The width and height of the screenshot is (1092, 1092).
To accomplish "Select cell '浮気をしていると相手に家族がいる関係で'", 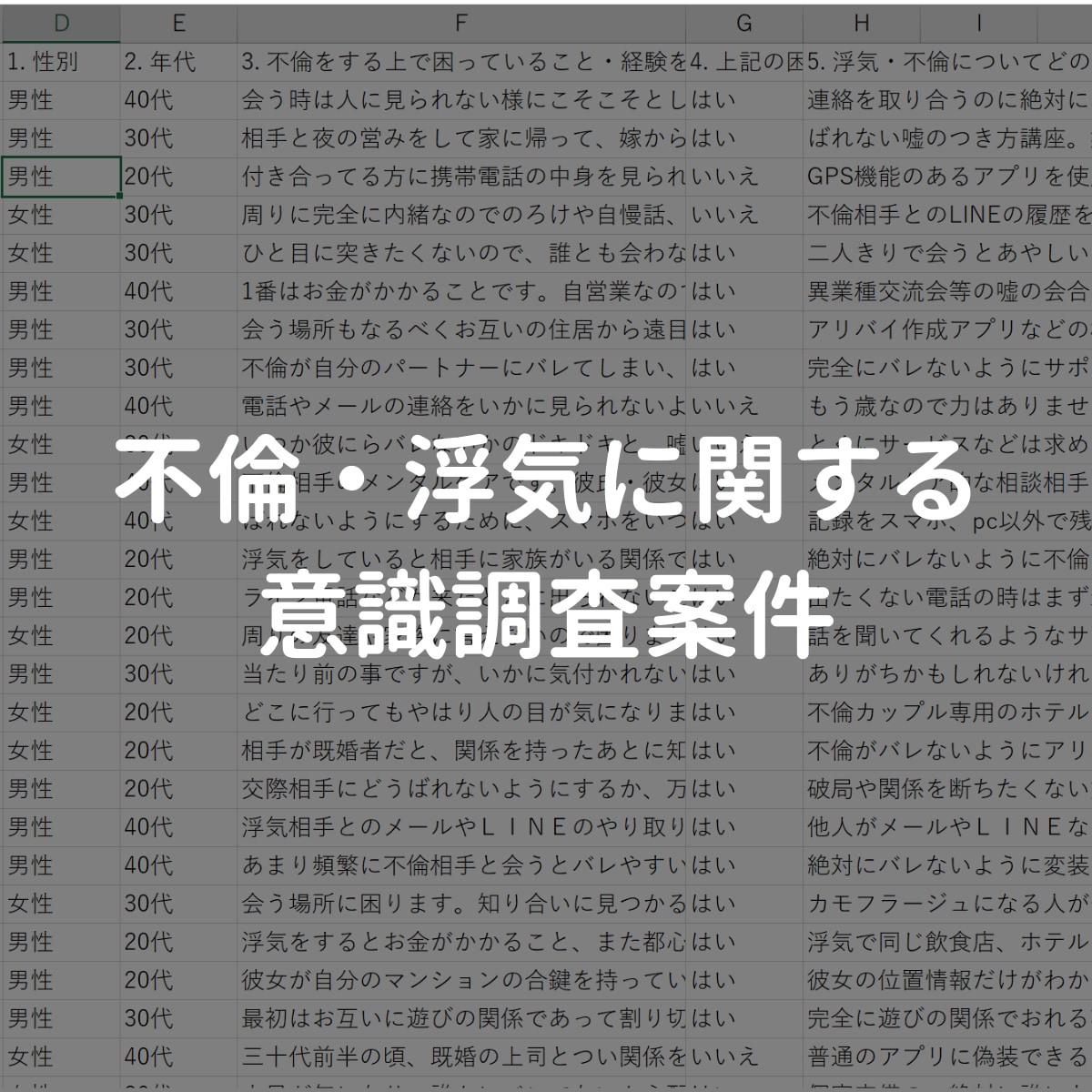I will pyautogui.click(x=461, y=559).
